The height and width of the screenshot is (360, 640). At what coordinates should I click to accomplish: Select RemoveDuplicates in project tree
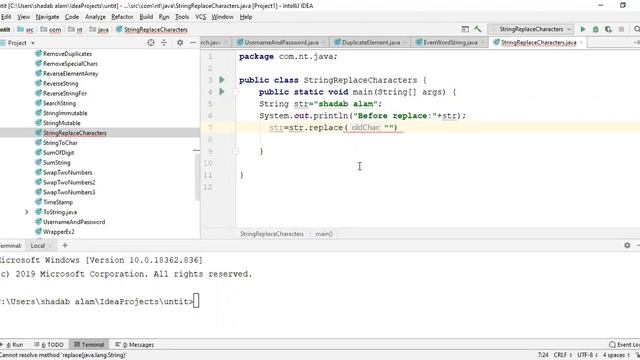pyautogui.click(x=67, y=54)
